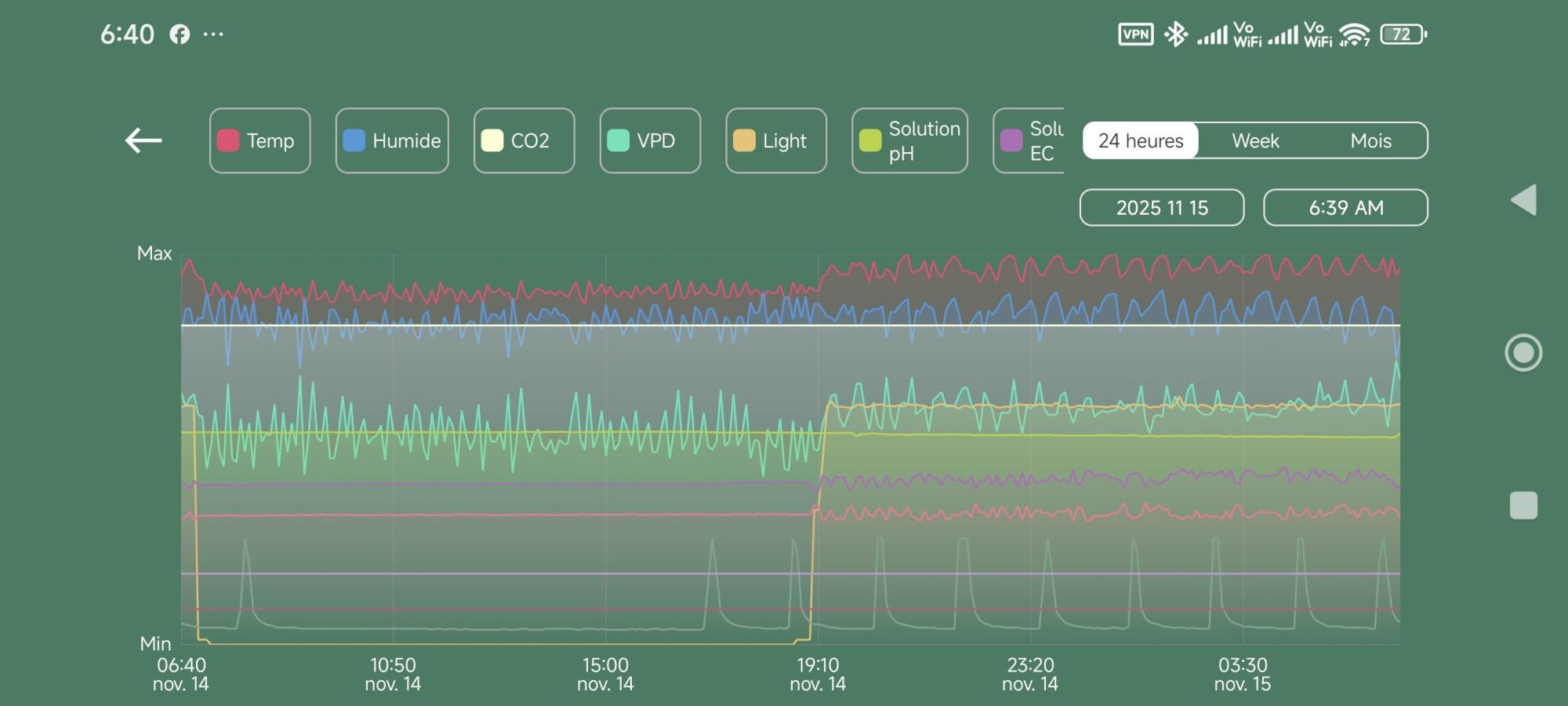Viewport: 1568px width, 706px height.
Task: Open the 2025 11 15 date picker
Action: coord(1162,208)
